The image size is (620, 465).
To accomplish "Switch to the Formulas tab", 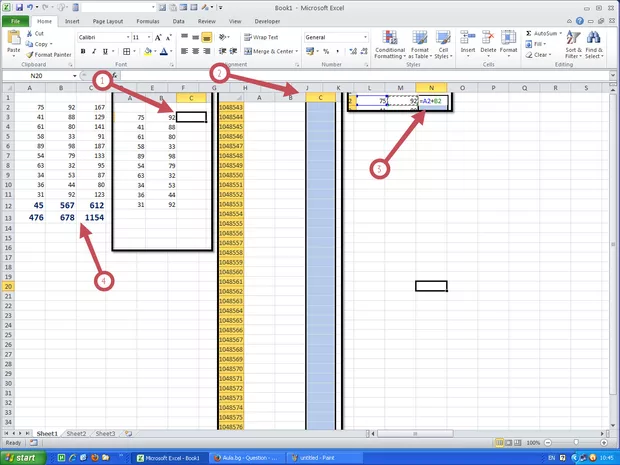I will click(x=148, y=21).
